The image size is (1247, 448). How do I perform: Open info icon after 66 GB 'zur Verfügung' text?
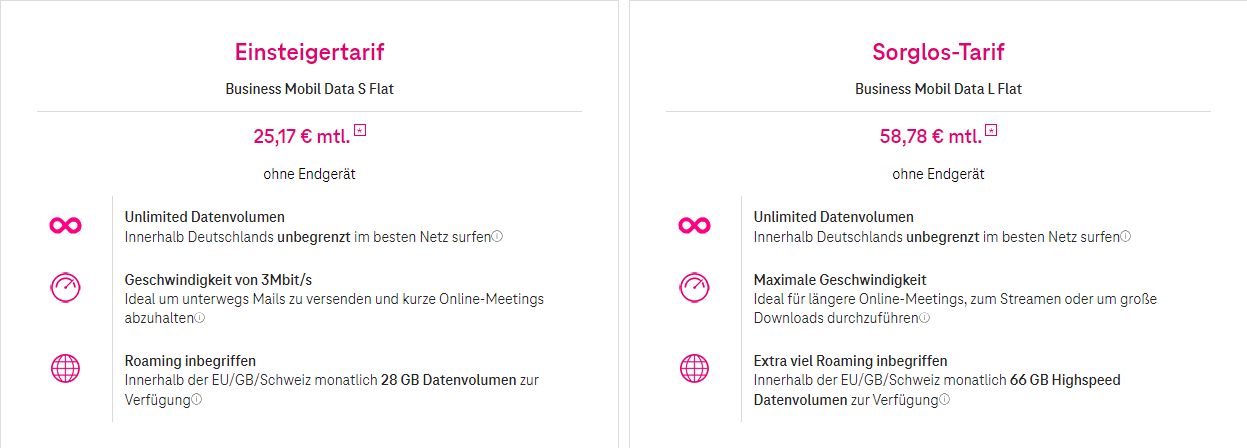(x=944, y=399)
